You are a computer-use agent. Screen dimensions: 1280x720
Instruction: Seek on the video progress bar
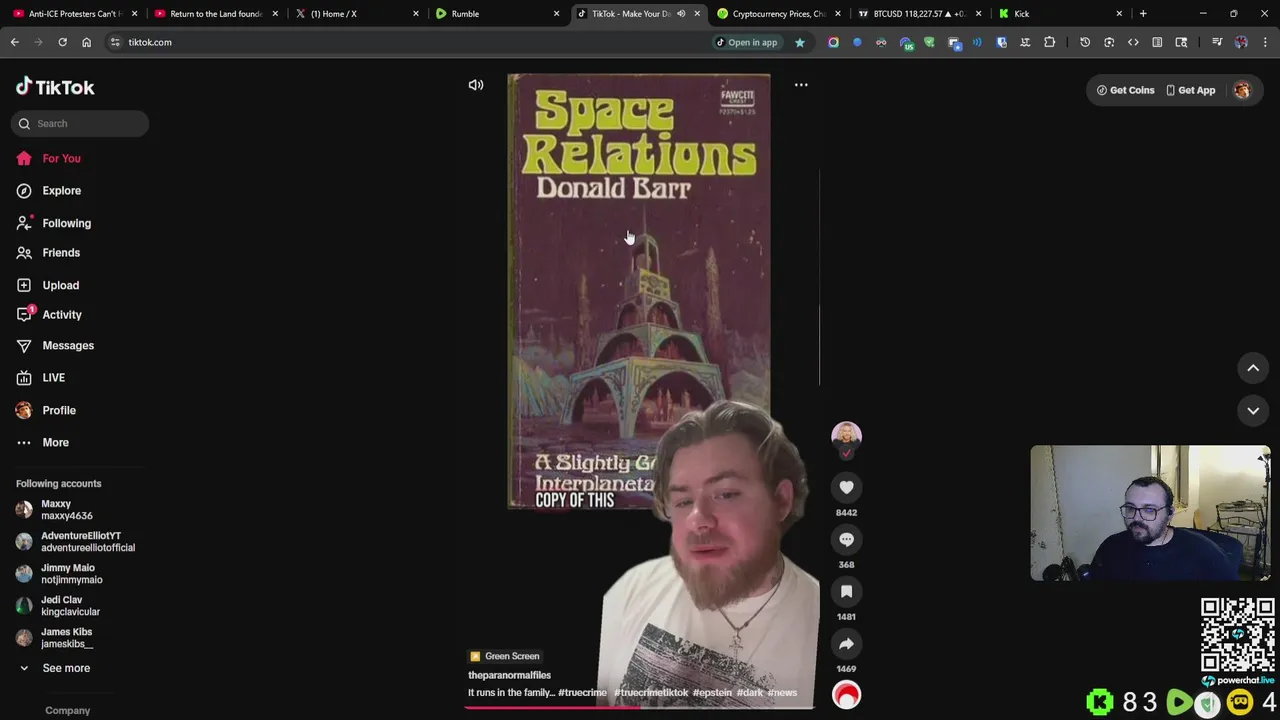point(640,707)
